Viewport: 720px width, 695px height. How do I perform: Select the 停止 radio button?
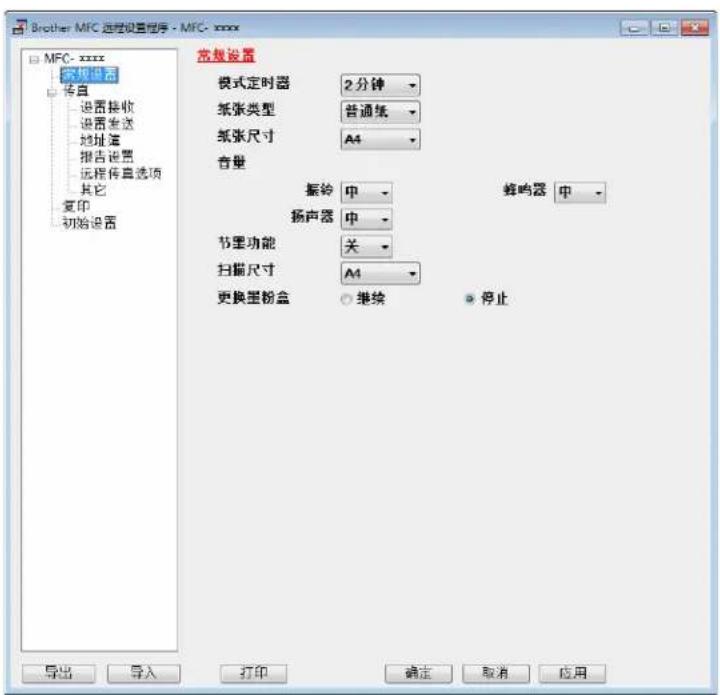[469, 299]
